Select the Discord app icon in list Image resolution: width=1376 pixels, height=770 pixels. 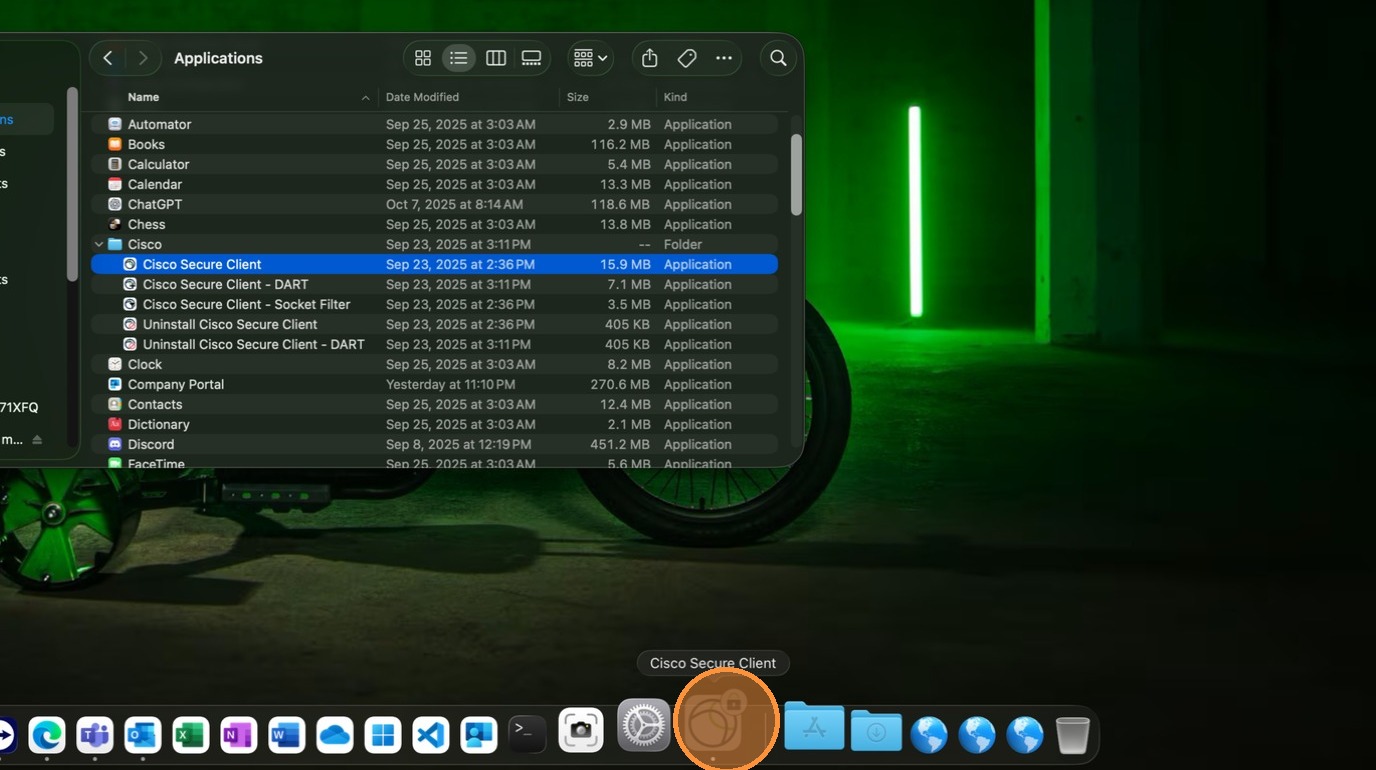[115, 444]
